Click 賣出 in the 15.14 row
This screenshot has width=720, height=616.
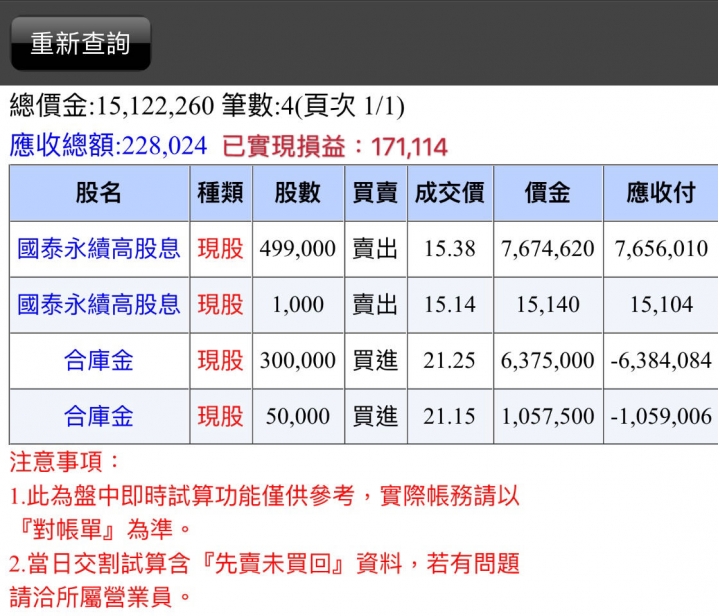point(376,305)
